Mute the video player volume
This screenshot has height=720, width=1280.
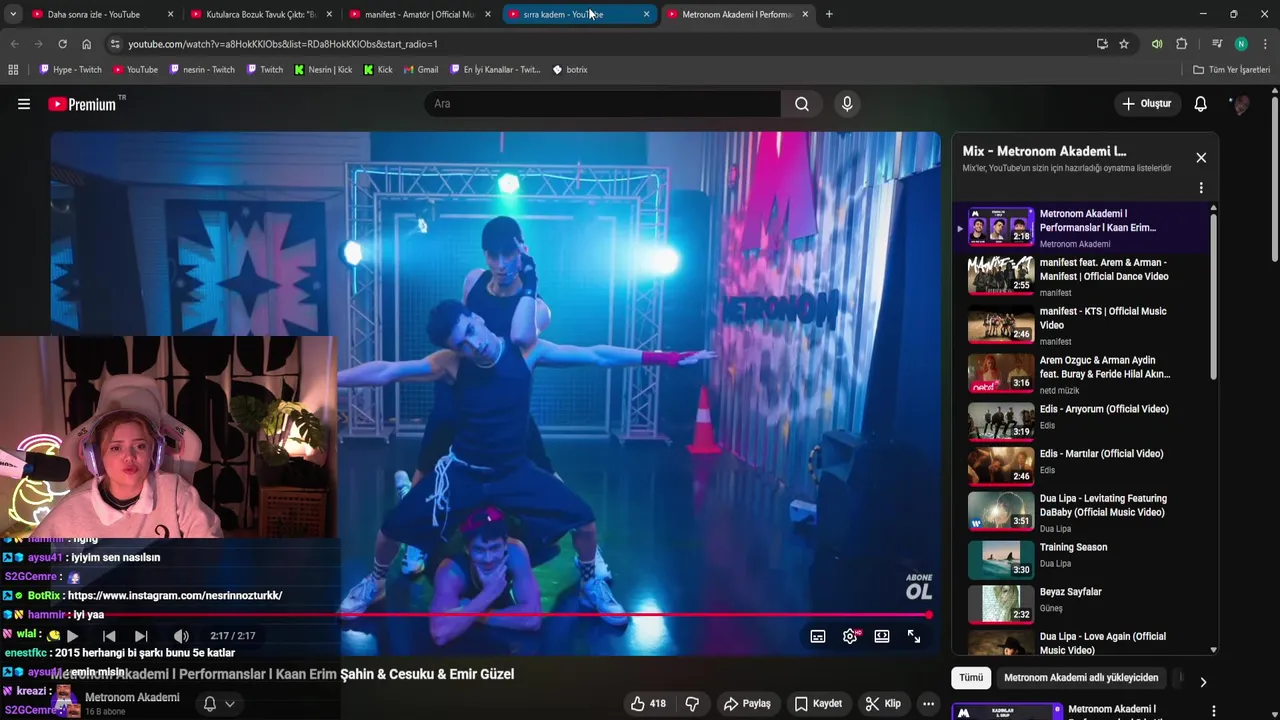181,636
